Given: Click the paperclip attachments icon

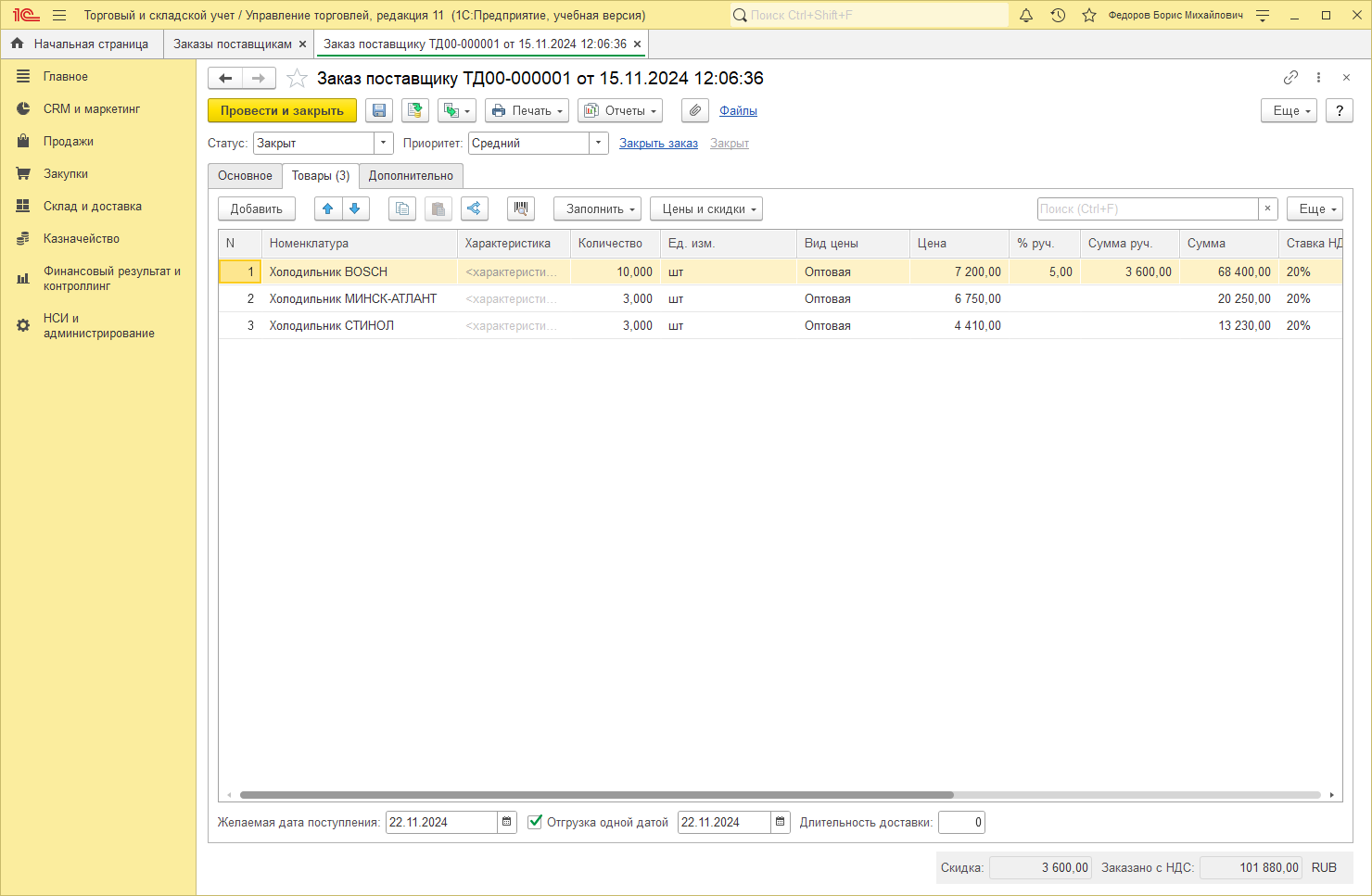Looking at the screenshot, I should point(695,110).
